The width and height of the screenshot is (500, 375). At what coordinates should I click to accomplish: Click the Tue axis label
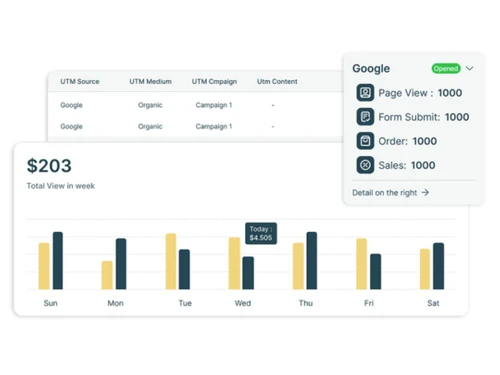click(185, 303)
